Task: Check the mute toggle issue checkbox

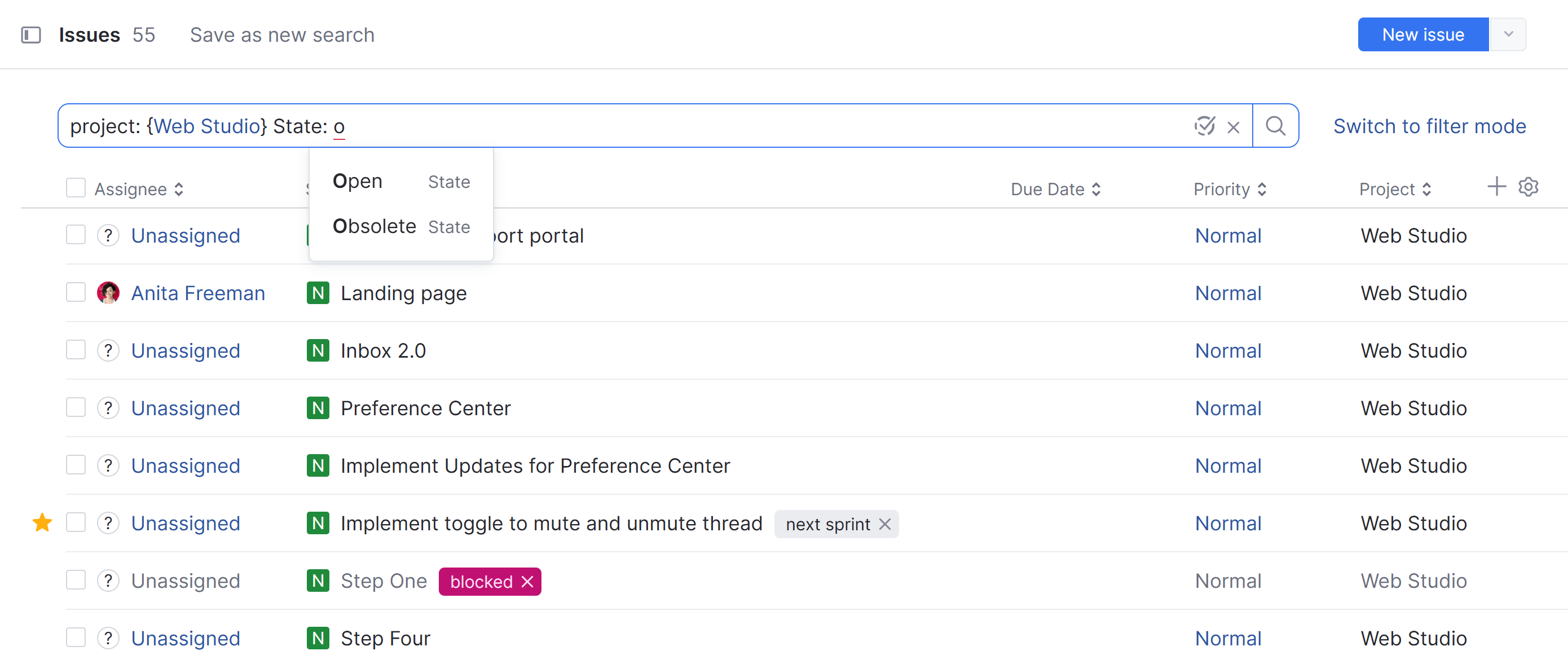Action: click(x=76, y=522)
